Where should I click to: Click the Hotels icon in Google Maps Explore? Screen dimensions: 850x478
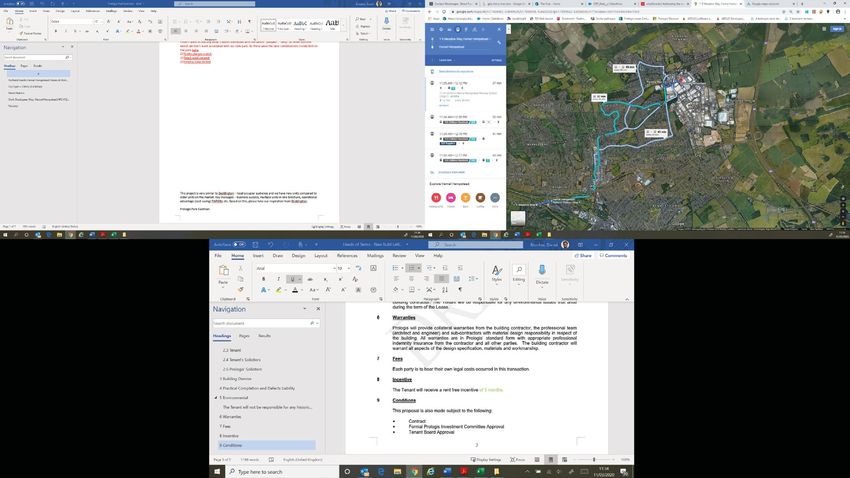coord(450,198)
